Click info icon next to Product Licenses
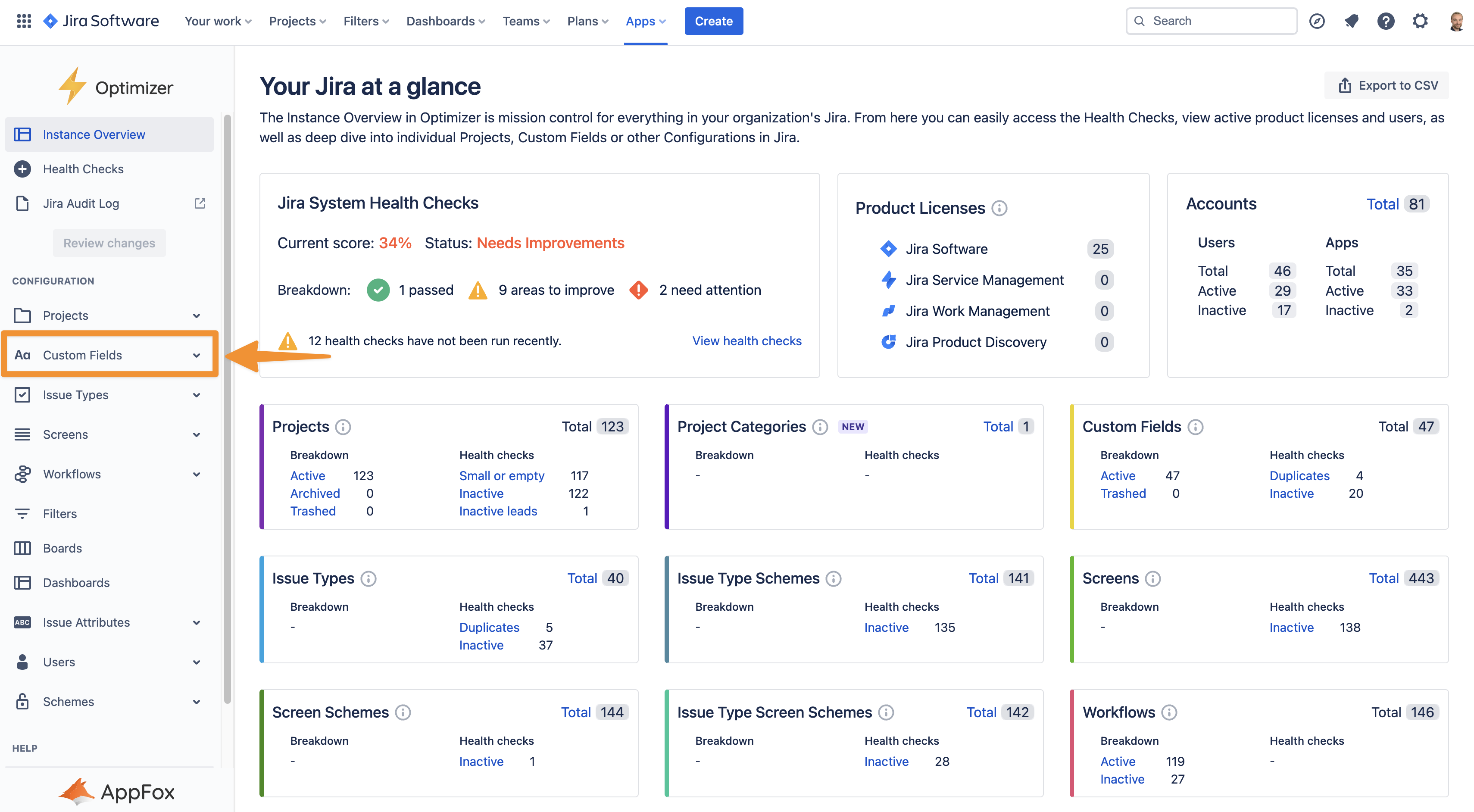 coord(999,208)
